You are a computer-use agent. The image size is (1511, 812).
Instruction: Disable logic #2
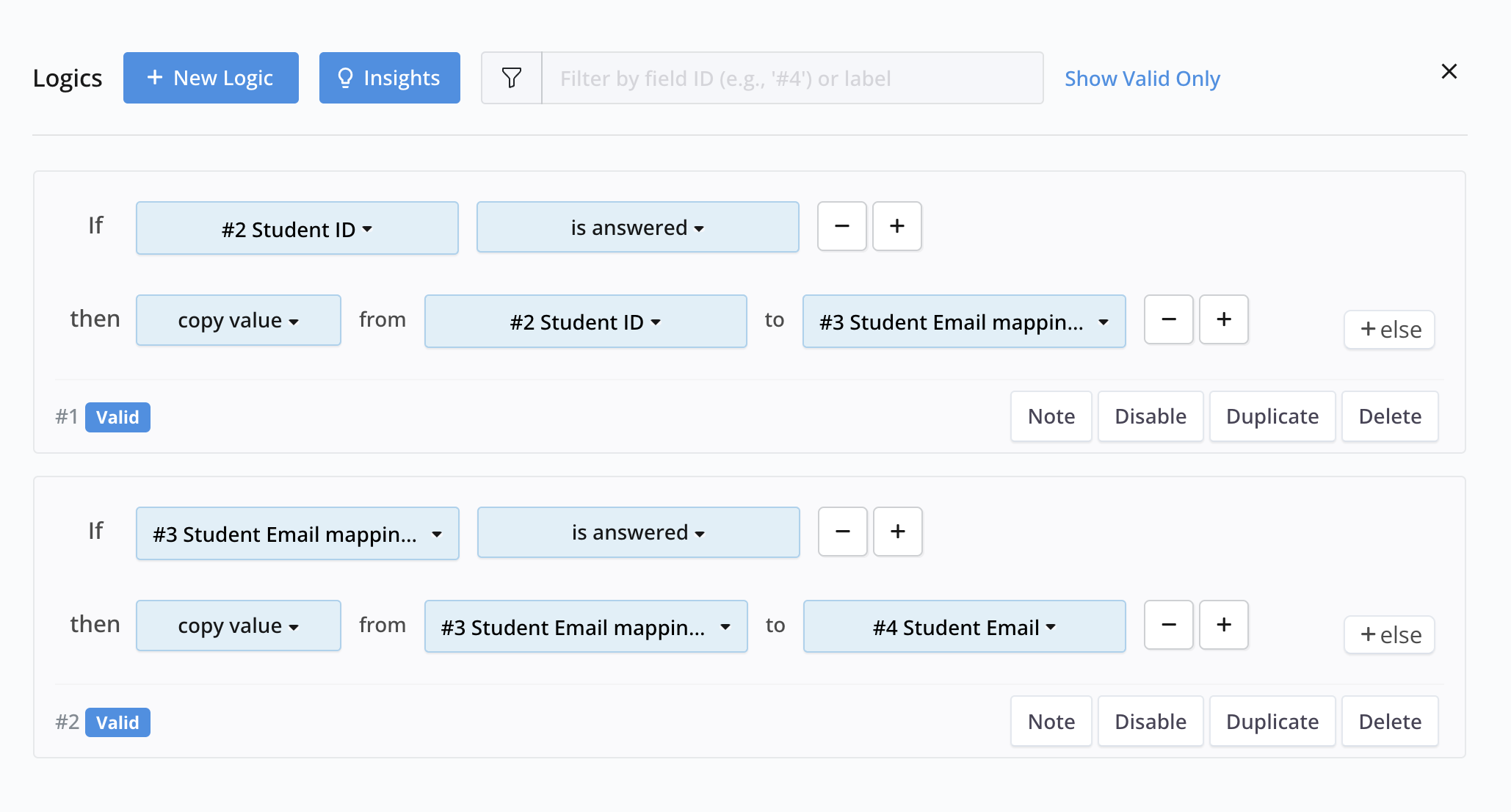1150,722
